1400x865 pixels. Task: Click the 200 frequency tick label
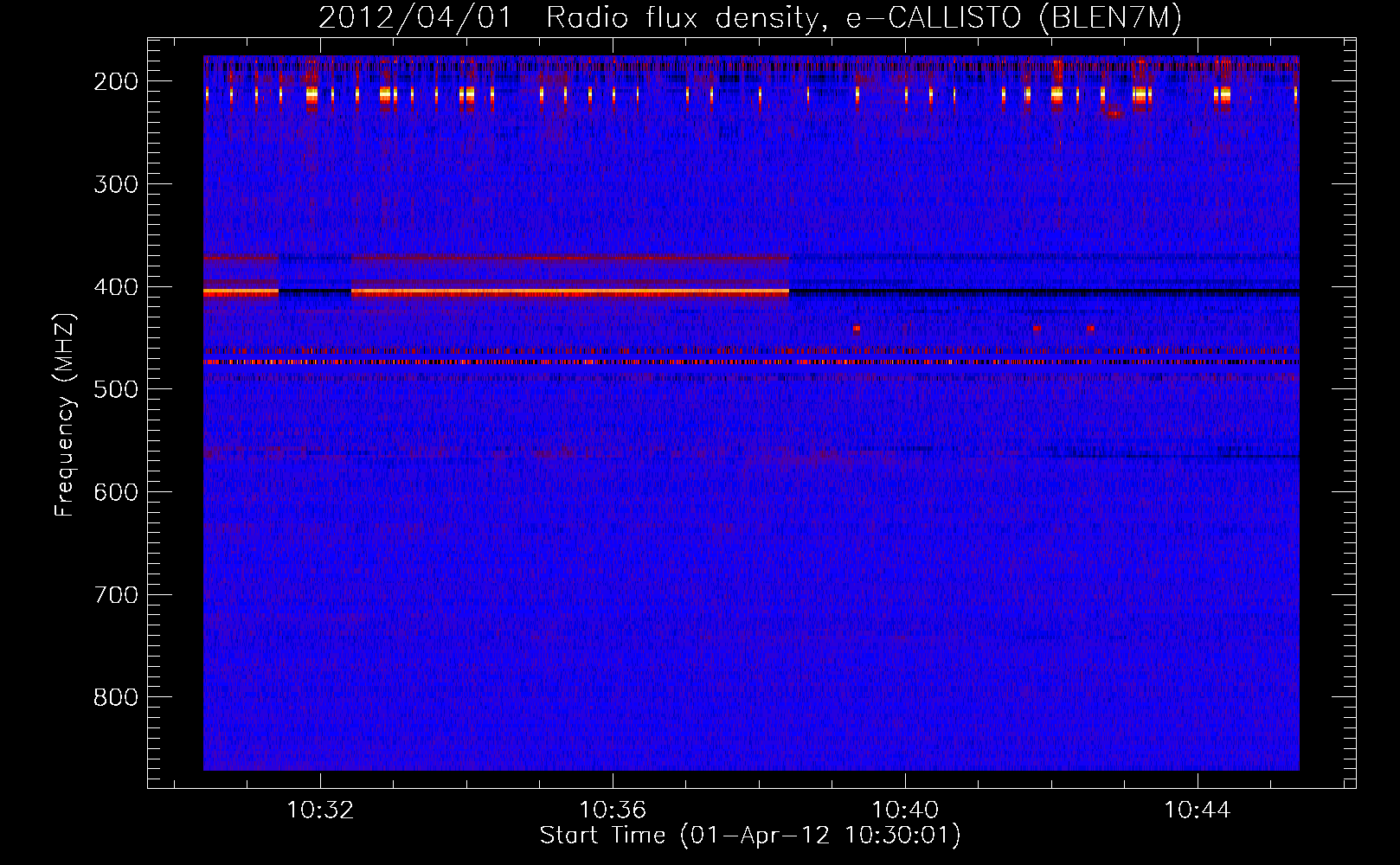coord(115,81)
